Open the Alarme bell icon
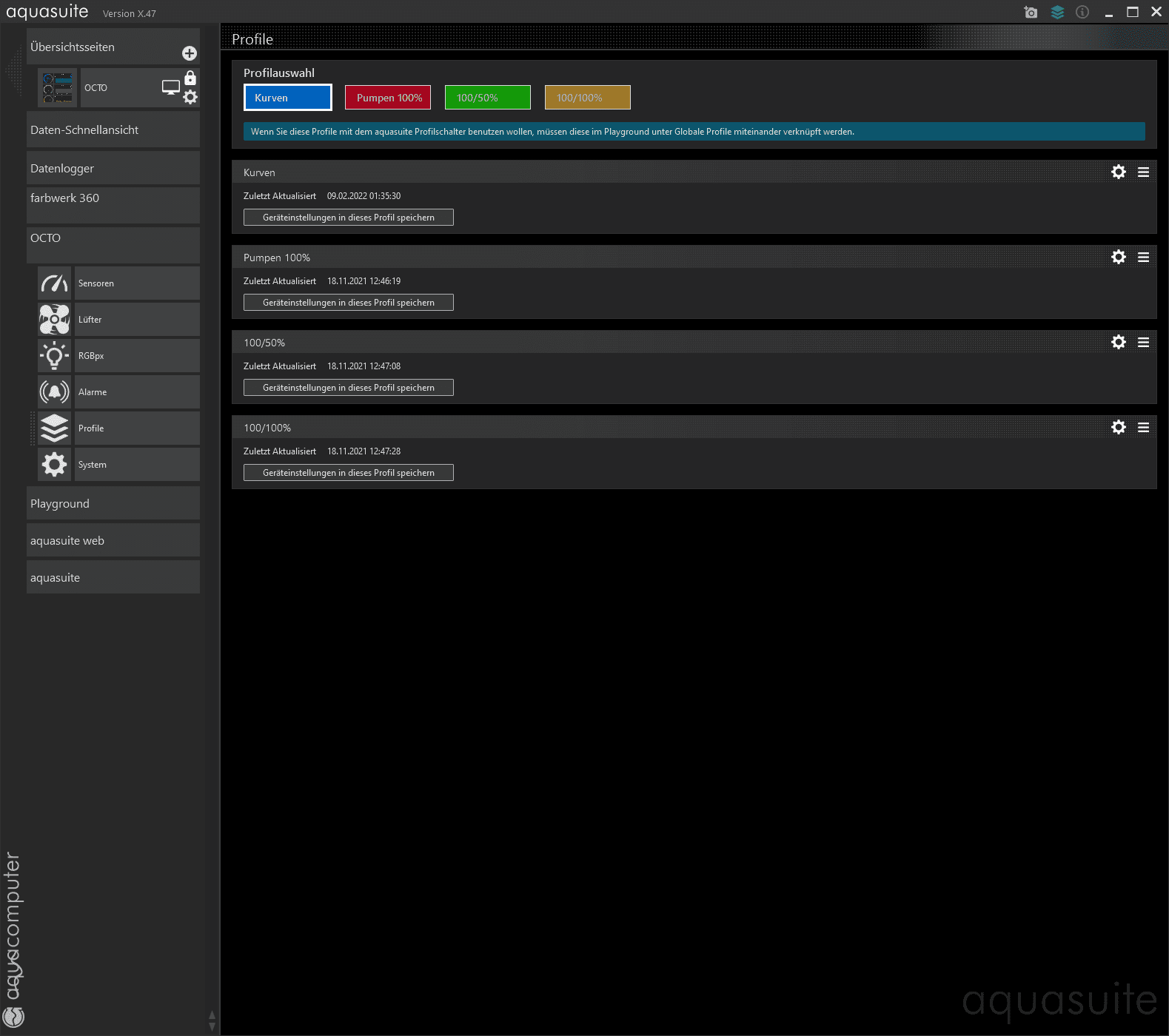1169x1036 pixels. click(x=55, y=392)
